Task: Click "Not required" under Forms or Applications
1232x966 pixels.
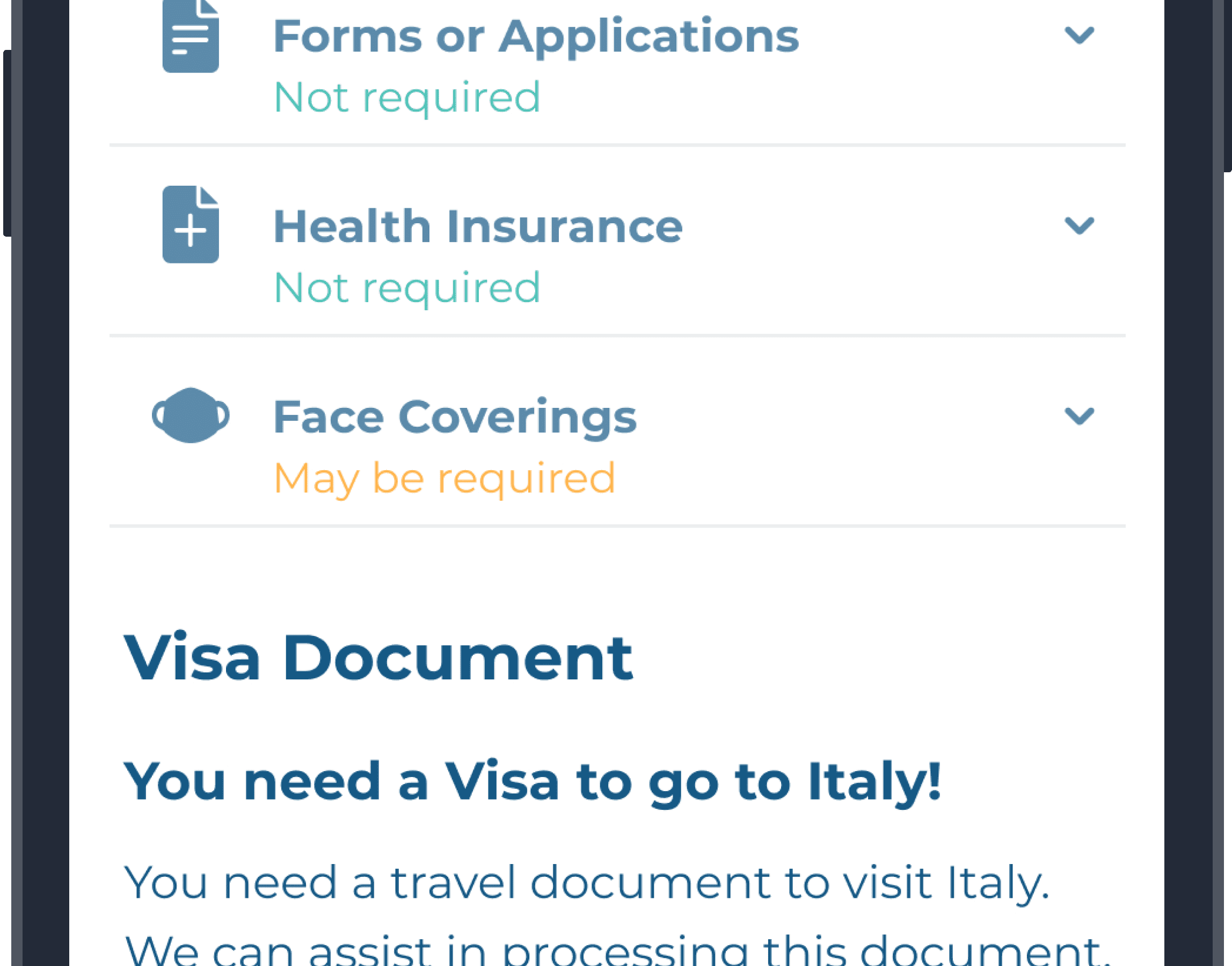Action: tap(406, 97)
